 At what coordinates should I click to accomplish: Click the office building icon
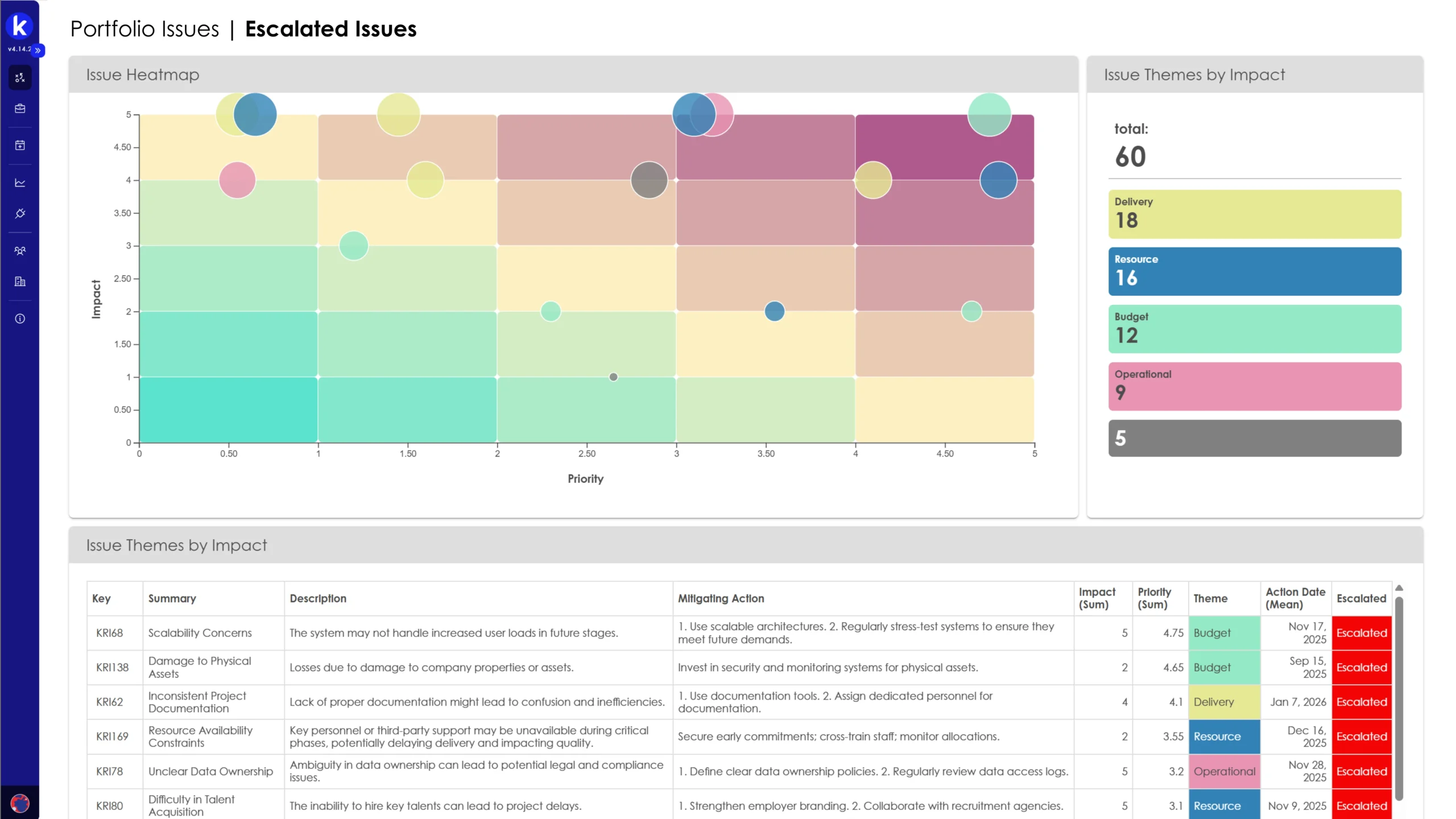click(x=20, y=282)
